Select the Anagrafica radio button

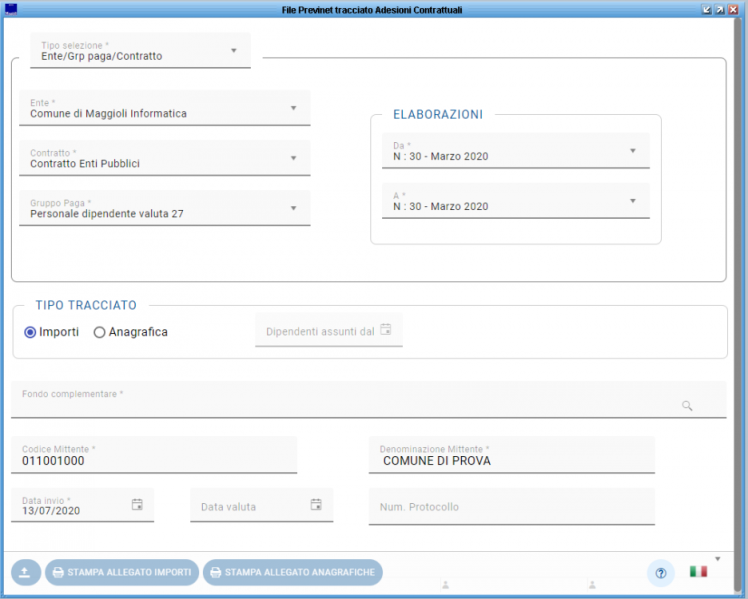[99, 332]
